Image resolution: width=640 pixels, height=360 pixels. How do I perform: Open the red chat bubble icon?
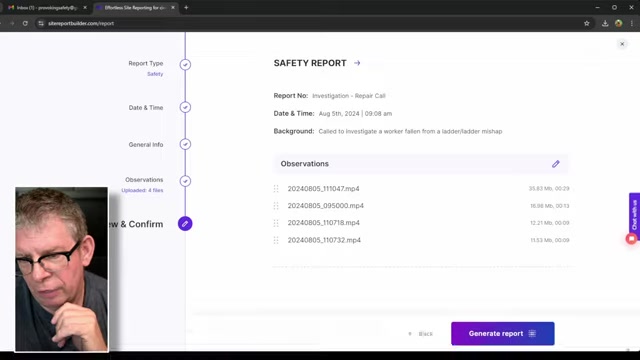click(631, 239)
